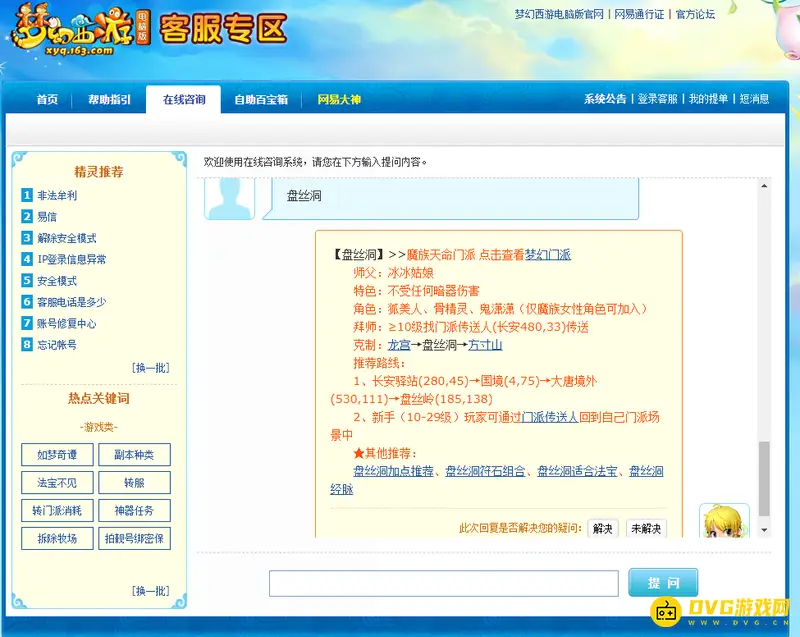The height and width of the screenshot is (637, 800).
Task: Click the 拆除牧场 keyword button
Action: pos(57,539)
